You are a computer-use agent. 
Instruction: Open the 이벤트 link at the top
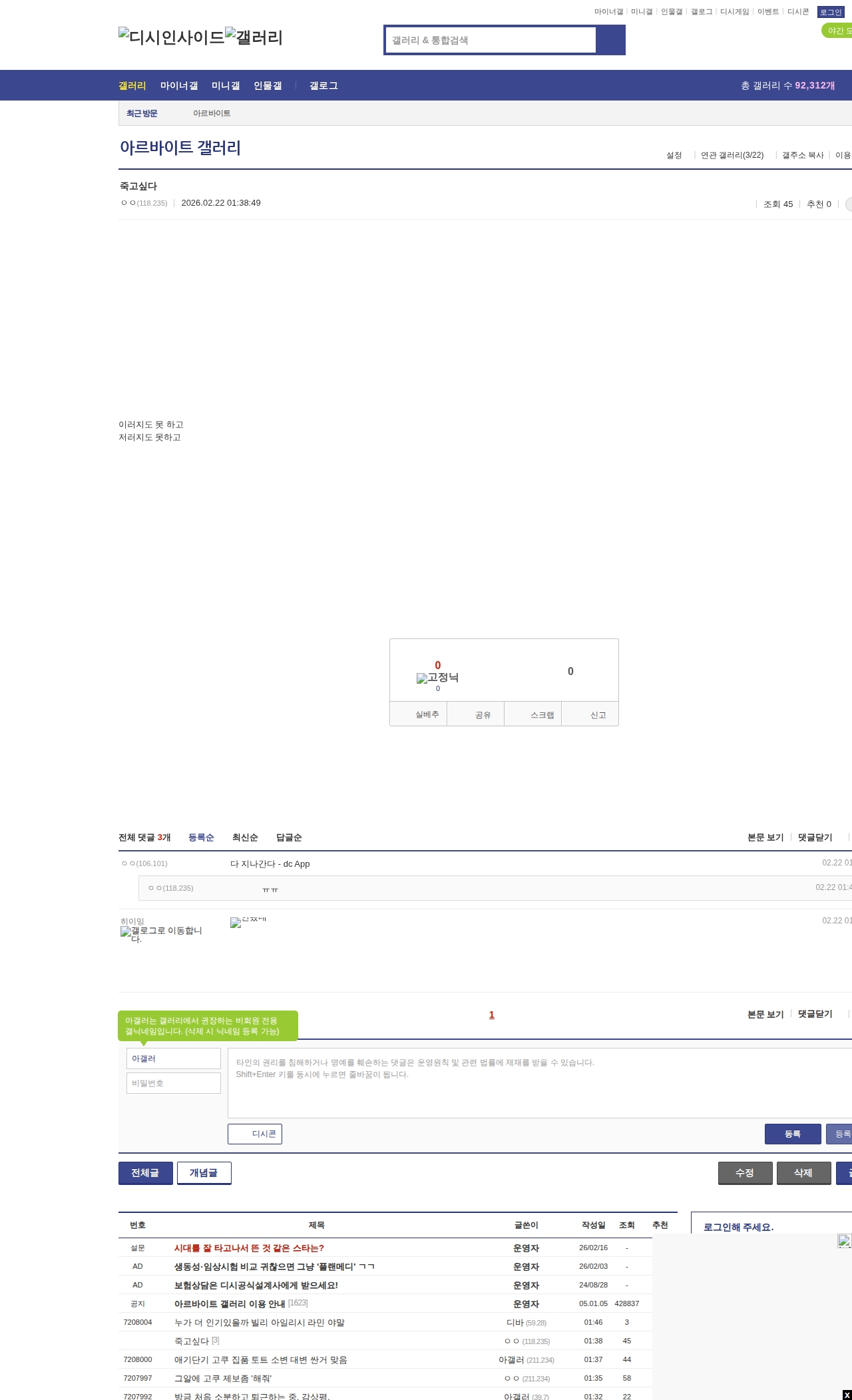768,12
